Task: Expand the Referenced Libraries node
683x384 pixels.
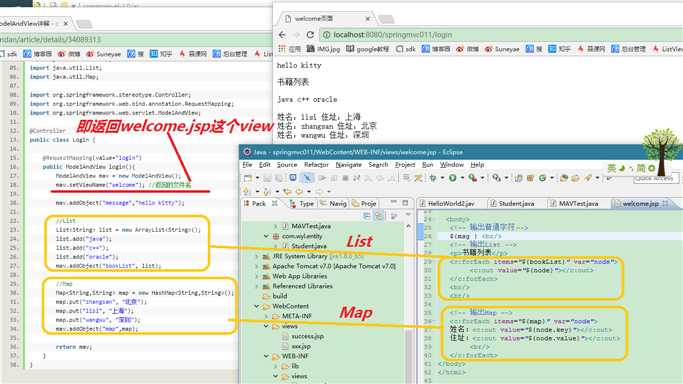Action: coord(257,286)
